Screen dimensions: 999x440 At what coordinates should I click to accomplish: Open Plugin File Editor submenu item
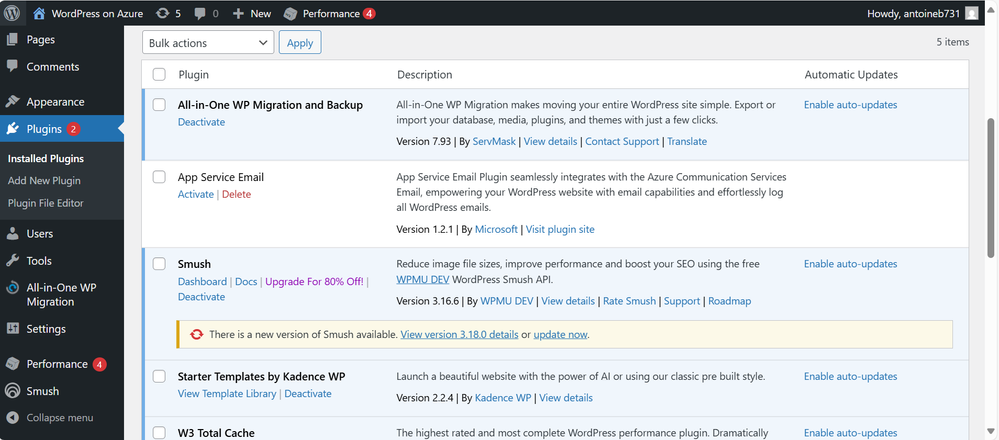point(46,203)
